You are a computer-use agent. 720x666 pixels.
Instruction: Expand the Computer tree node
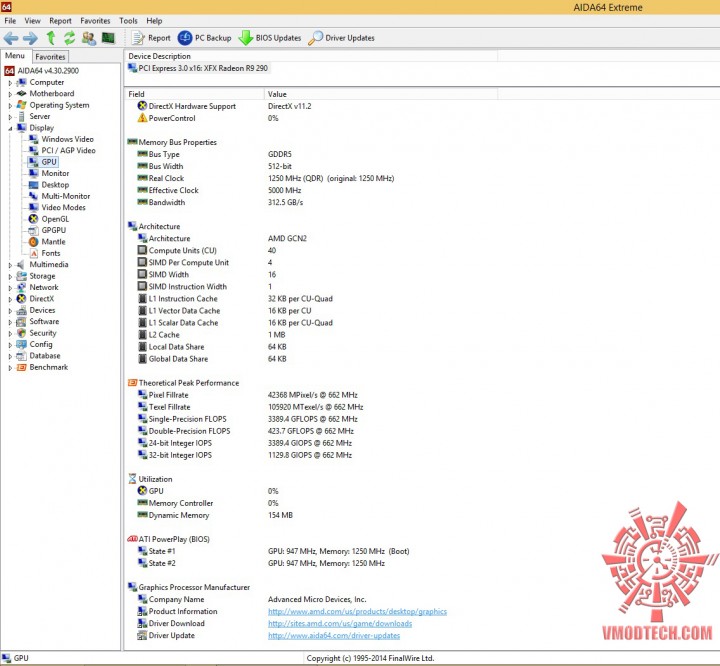(10, 83)
